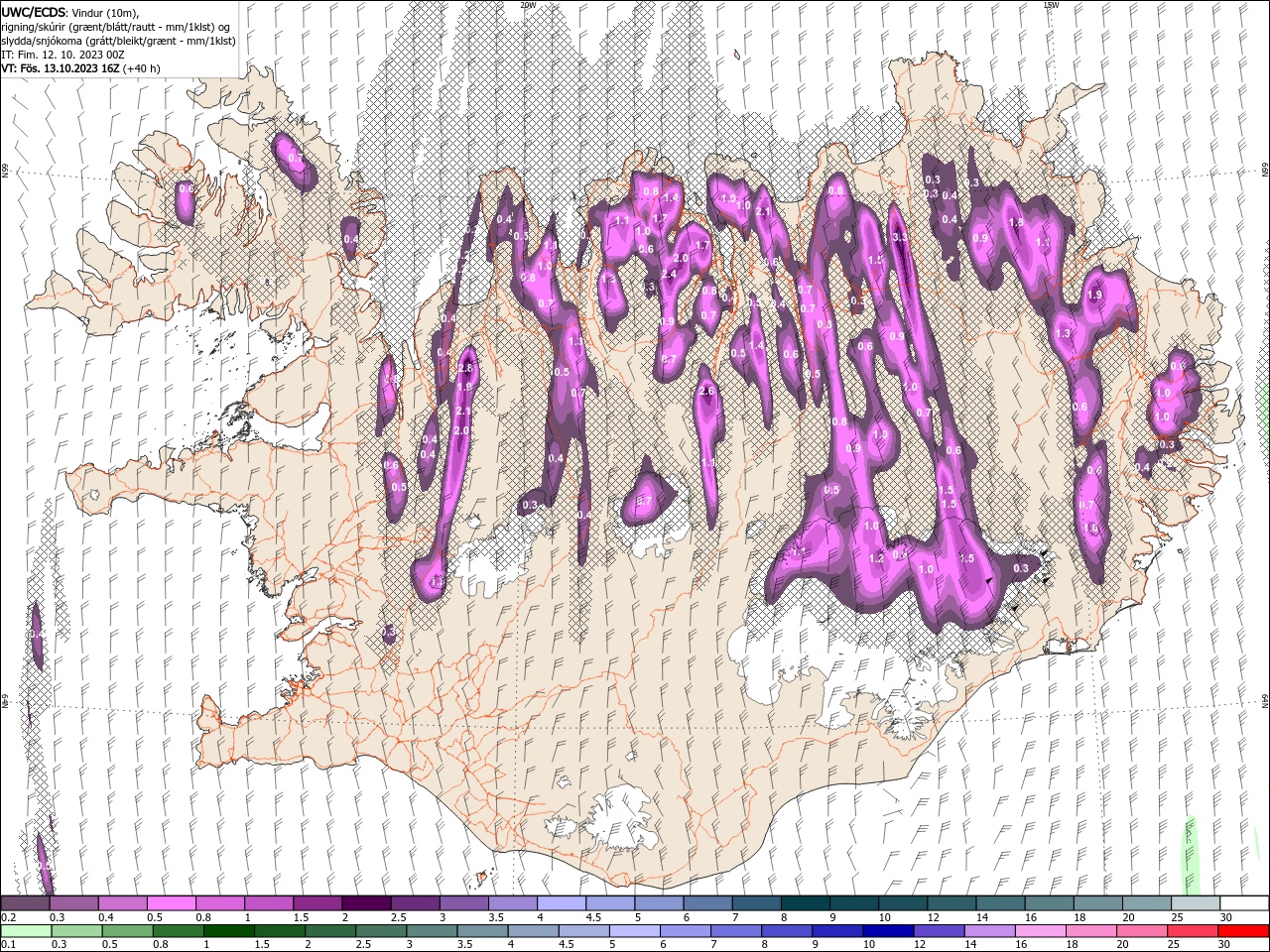Pick lower legend swatch between 4 and 4.5
The width and height of the screenshot is (1270, 952).
click(x=532, y=930)
